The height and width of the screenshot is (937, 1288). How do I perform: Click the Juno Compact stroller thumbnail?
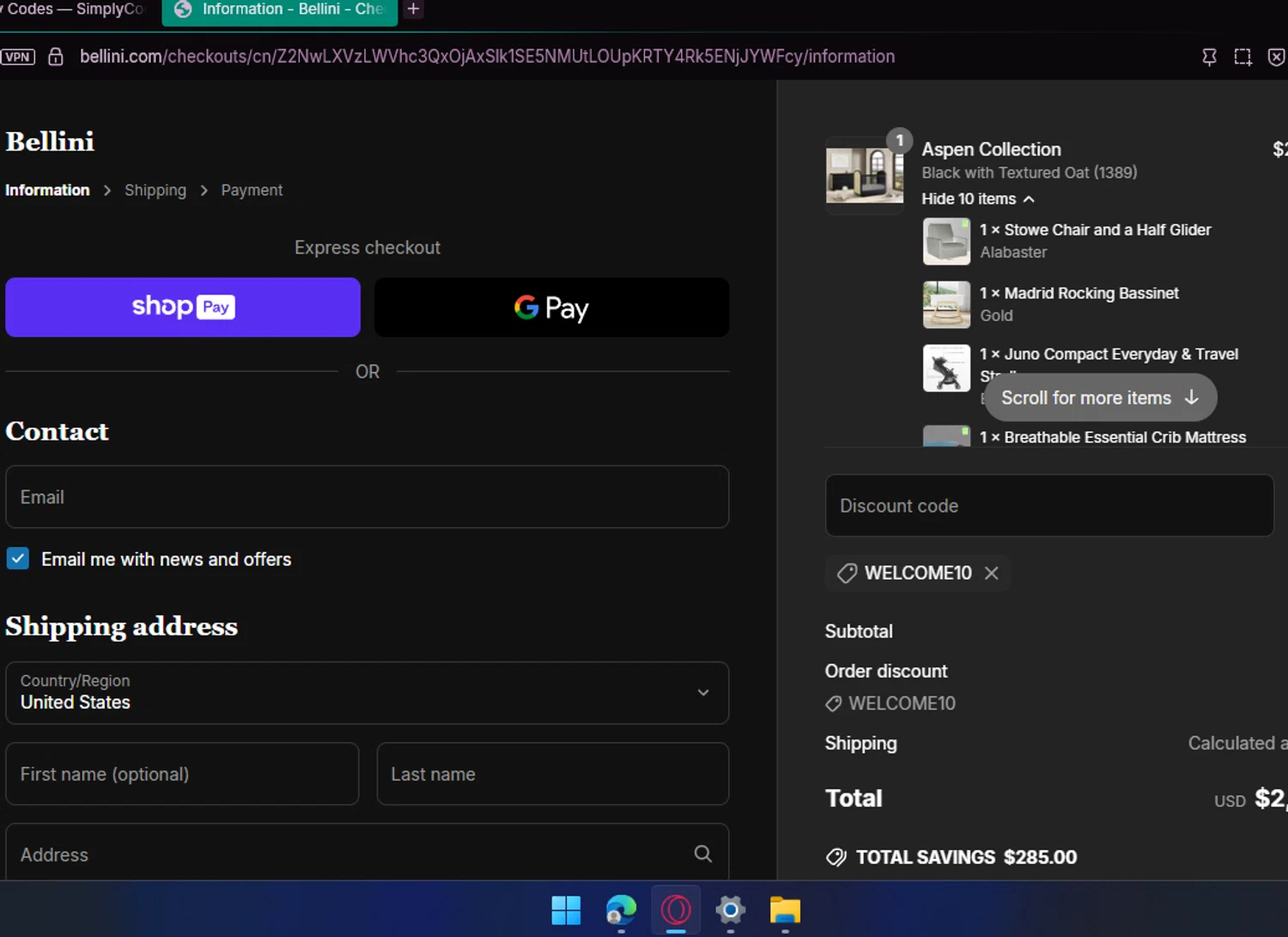pos(946,368)
